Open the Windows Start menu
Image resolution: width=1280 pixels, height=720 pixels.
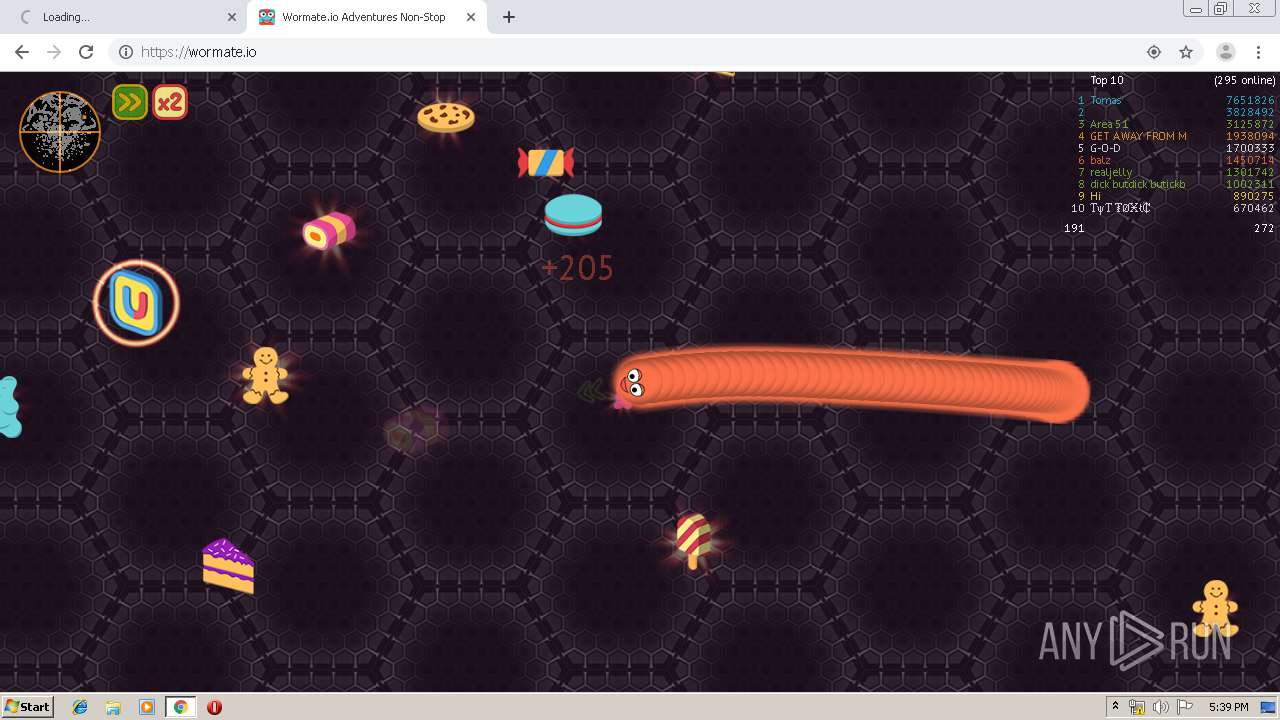27,707
